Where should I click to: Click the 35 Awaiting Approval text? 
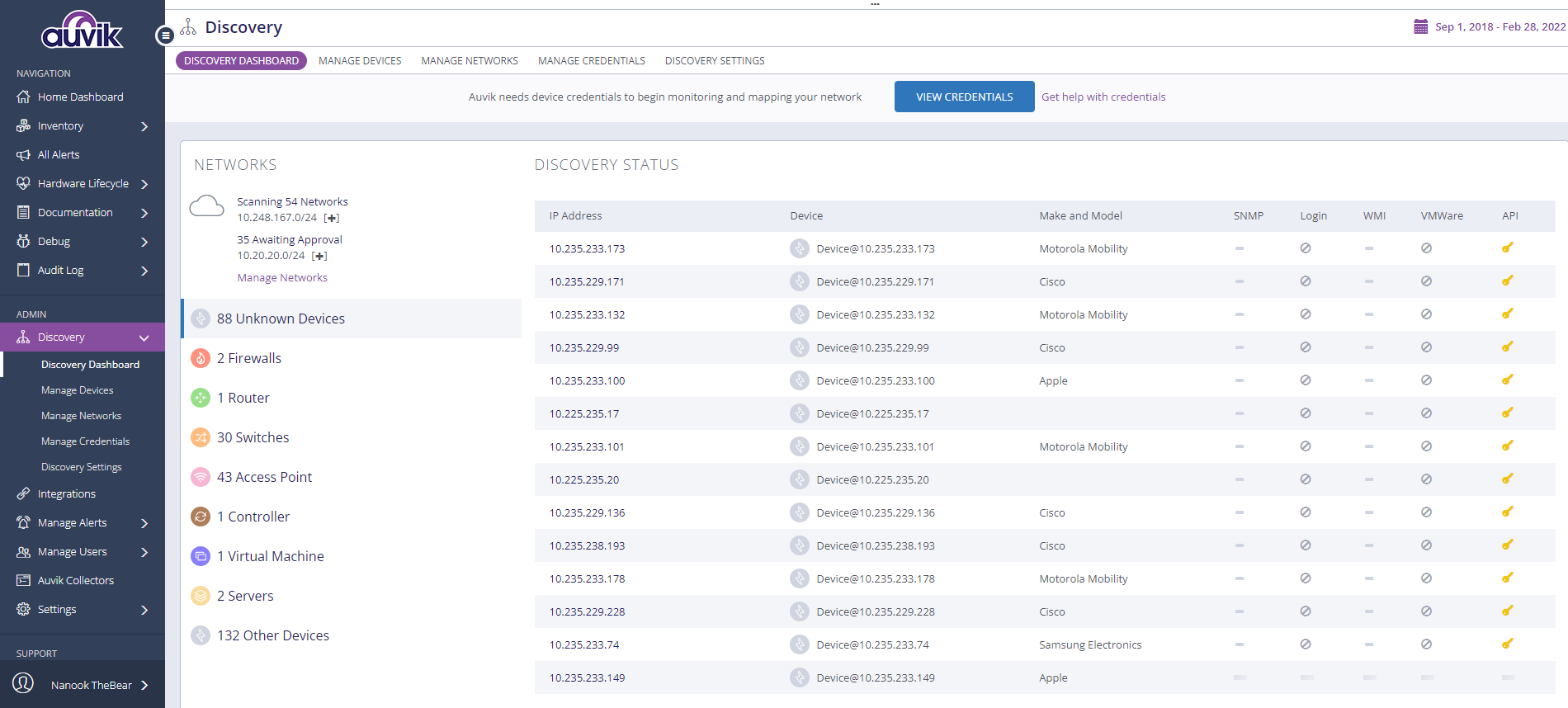pos(290,239)
